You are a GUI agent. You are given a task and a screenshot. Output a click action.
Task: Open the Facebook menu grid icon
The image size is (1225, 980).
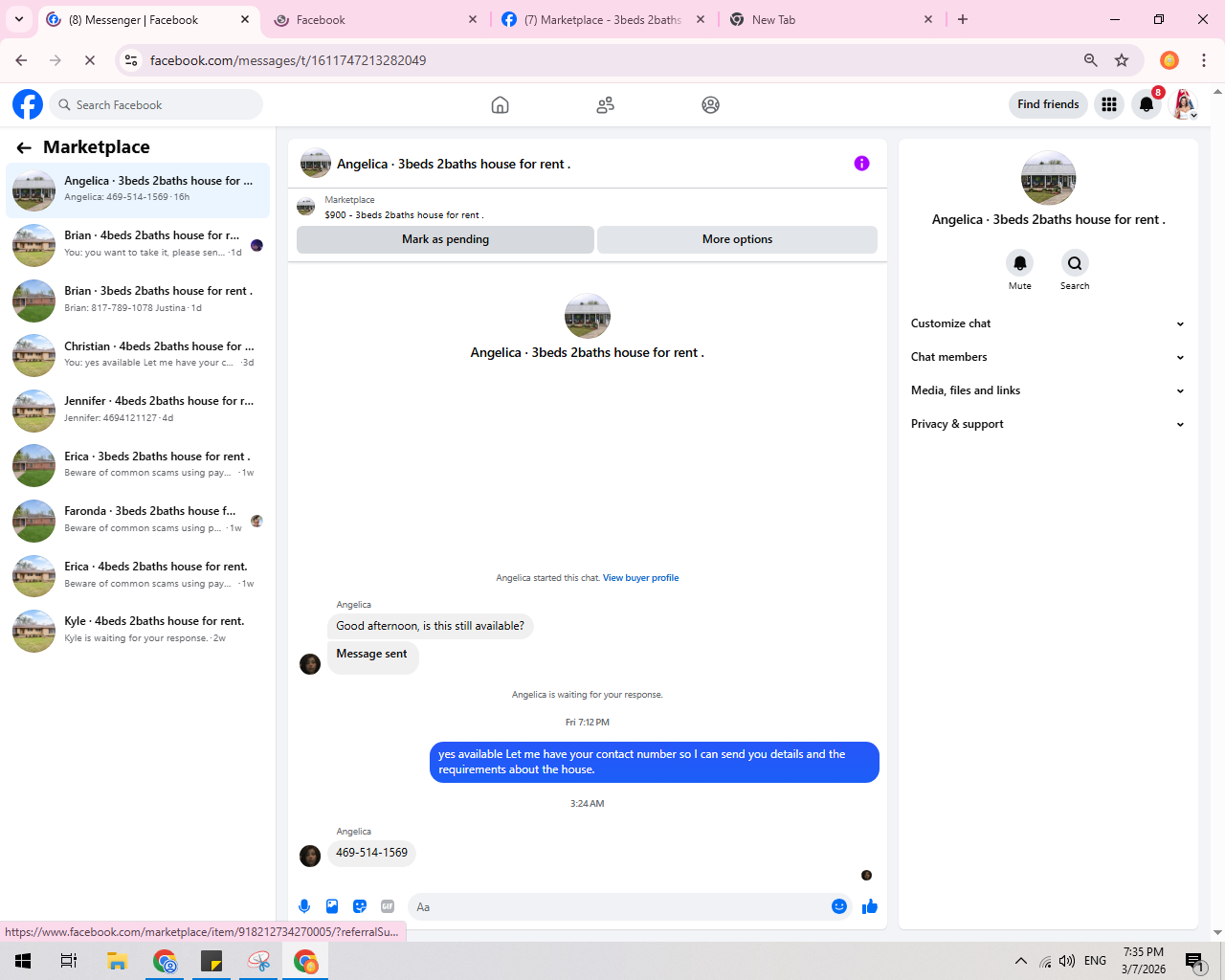(x=1109, y=104)
